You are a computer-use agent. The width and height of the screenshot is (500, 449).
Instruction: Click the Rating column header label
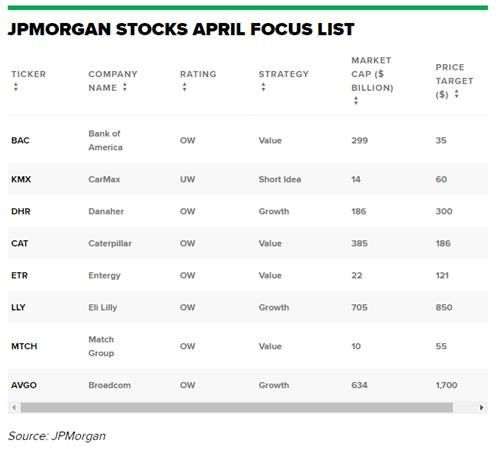pyautogui.click(x=198, y=74)
